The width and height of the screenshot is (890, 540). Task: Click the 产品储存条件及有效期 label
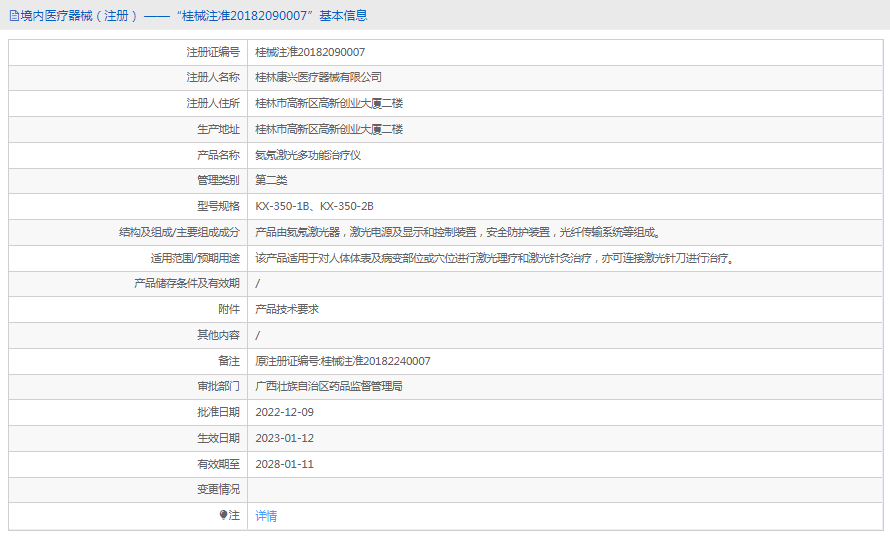(187, 283)
